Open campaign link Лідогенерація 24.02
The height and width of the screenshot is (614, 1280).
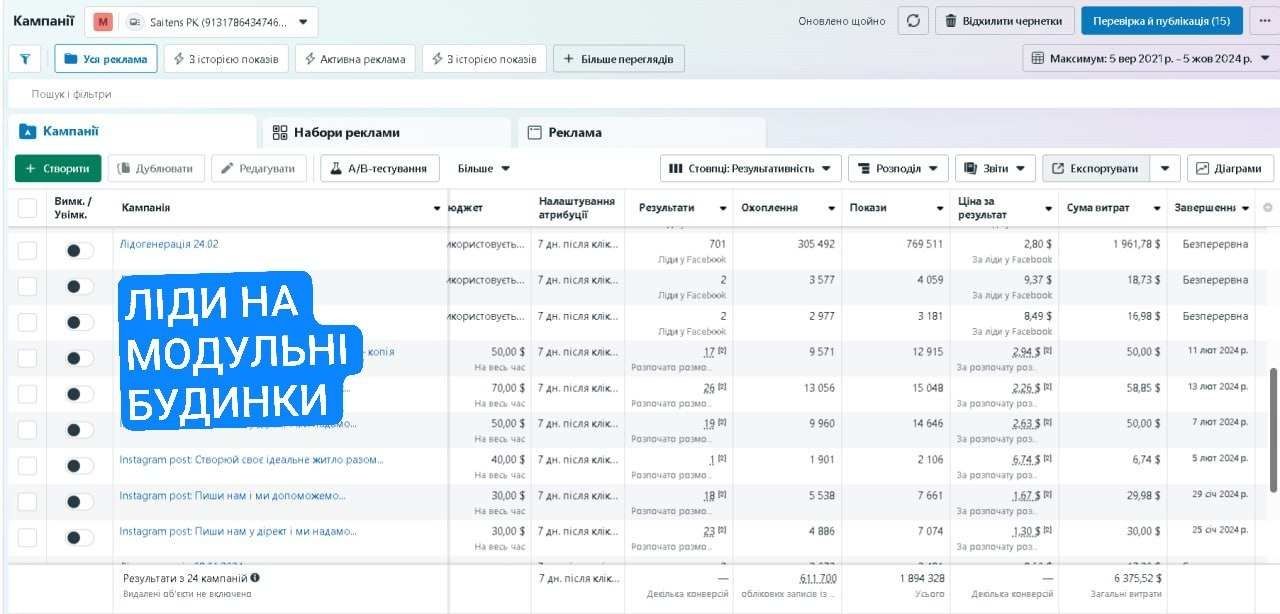[x=169, y=244]
